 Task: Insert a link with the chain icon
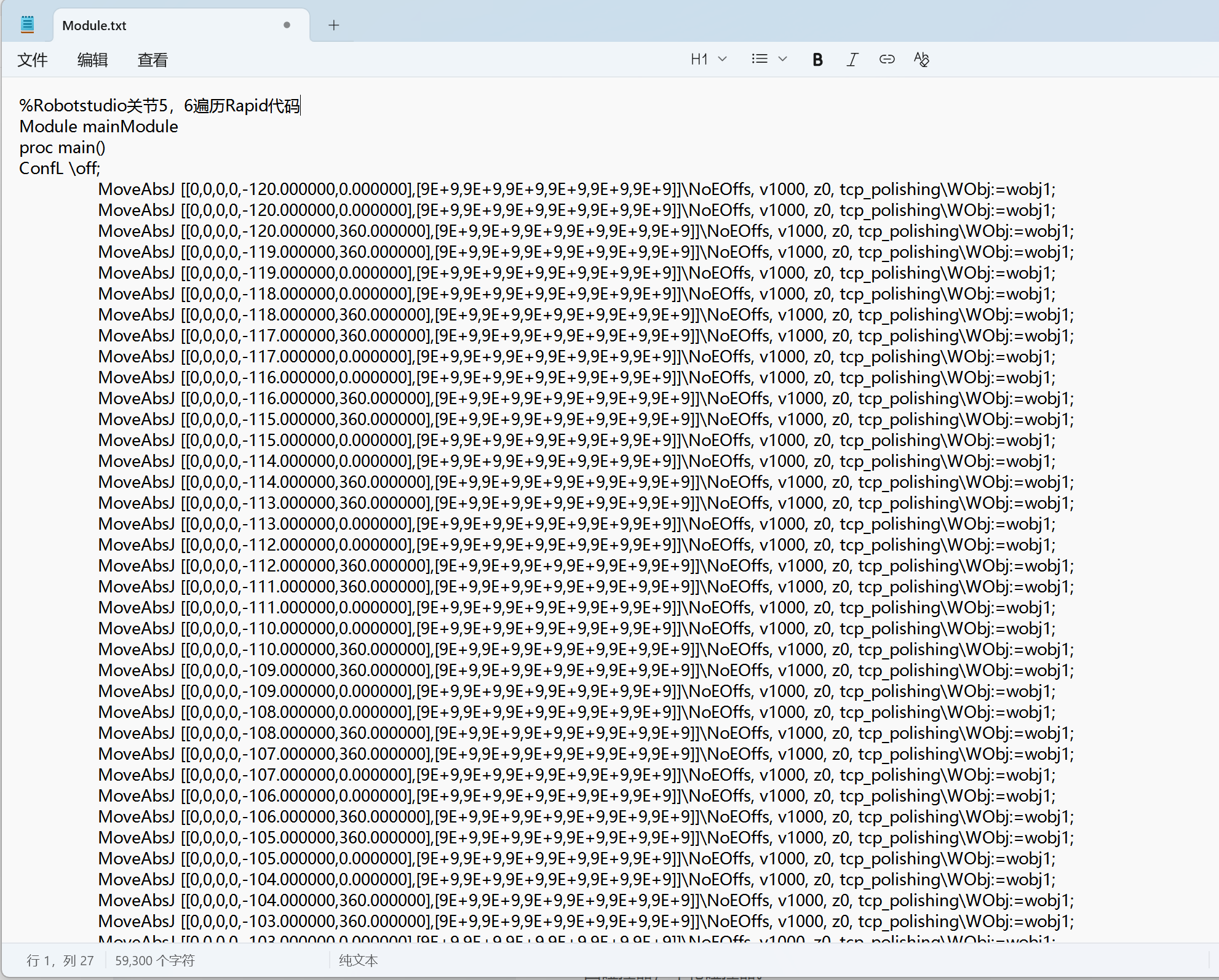coord(886,60)
